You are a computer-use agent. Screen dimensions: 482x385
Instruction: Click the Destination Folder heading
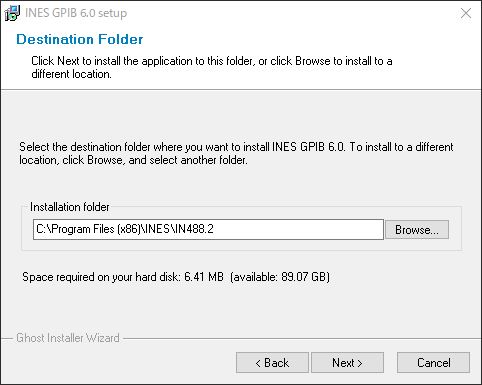pos(80,39)
